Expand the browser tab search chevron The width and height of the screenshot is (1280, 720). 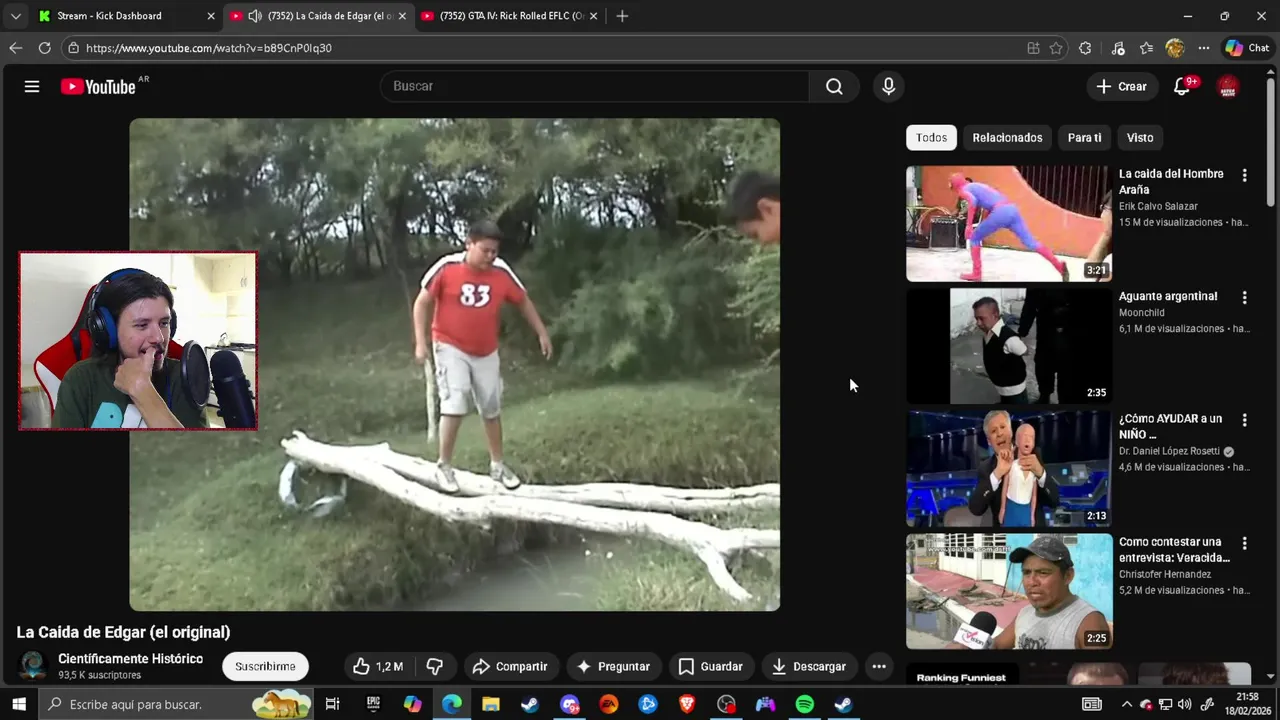(15, 16)
